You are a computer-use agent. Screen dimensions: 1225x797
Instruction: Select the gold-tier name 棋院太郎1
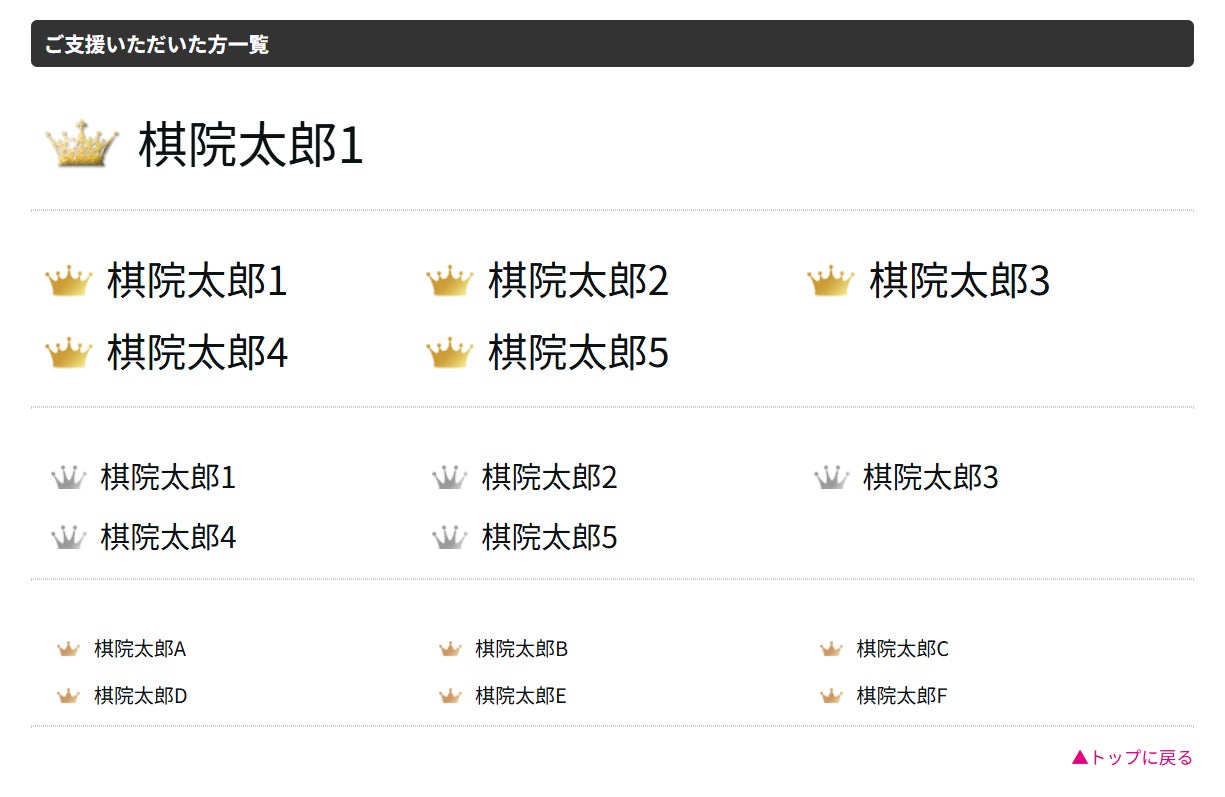(x=197, y=282)
